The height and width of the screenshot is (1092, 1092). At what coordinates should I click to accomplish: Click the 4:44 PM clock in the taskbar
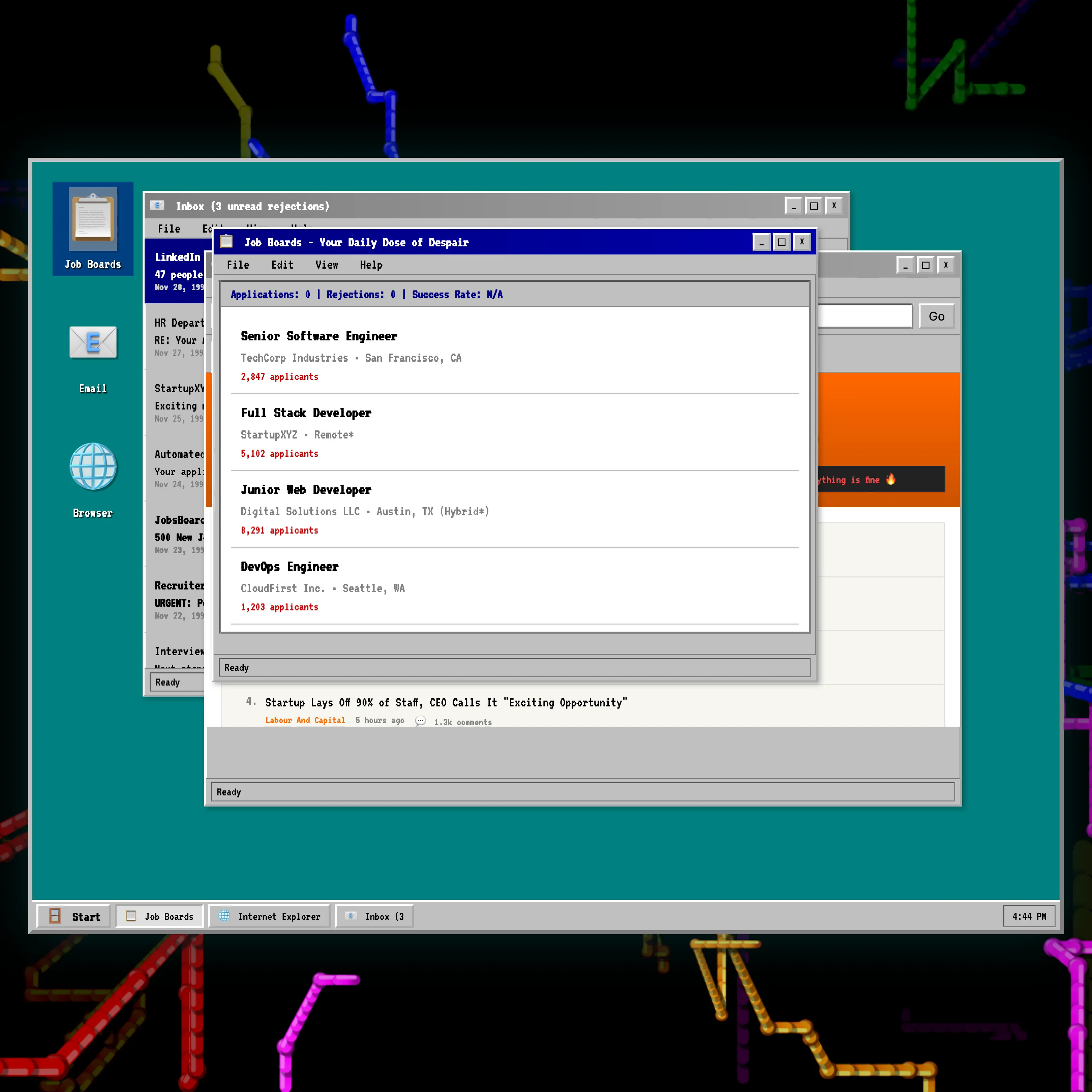1029,916
